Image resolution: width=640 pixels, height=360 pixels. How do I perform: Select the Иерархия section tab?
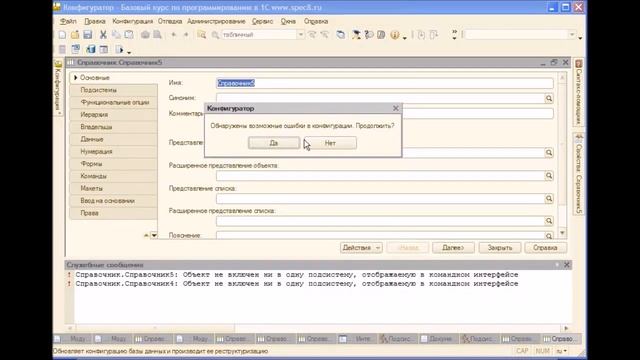(113, 115)
